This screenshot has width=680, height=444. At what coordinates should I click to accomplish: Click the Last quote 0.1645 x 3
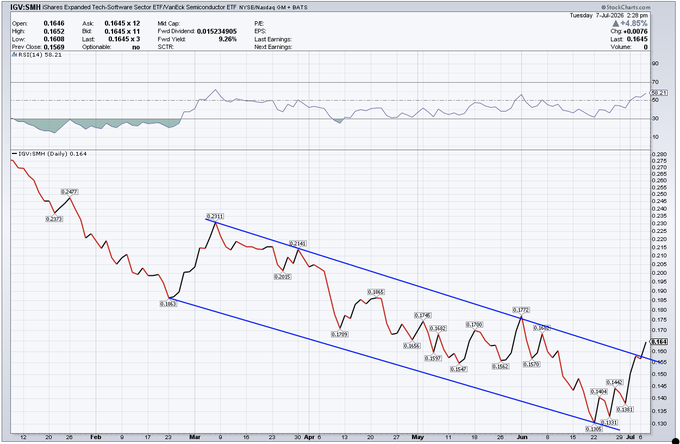(x=124, y=39)
